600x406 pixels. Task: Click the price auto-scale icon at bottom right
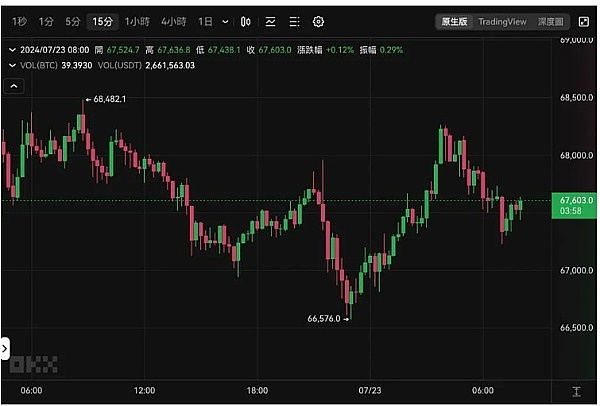[576, 391]
